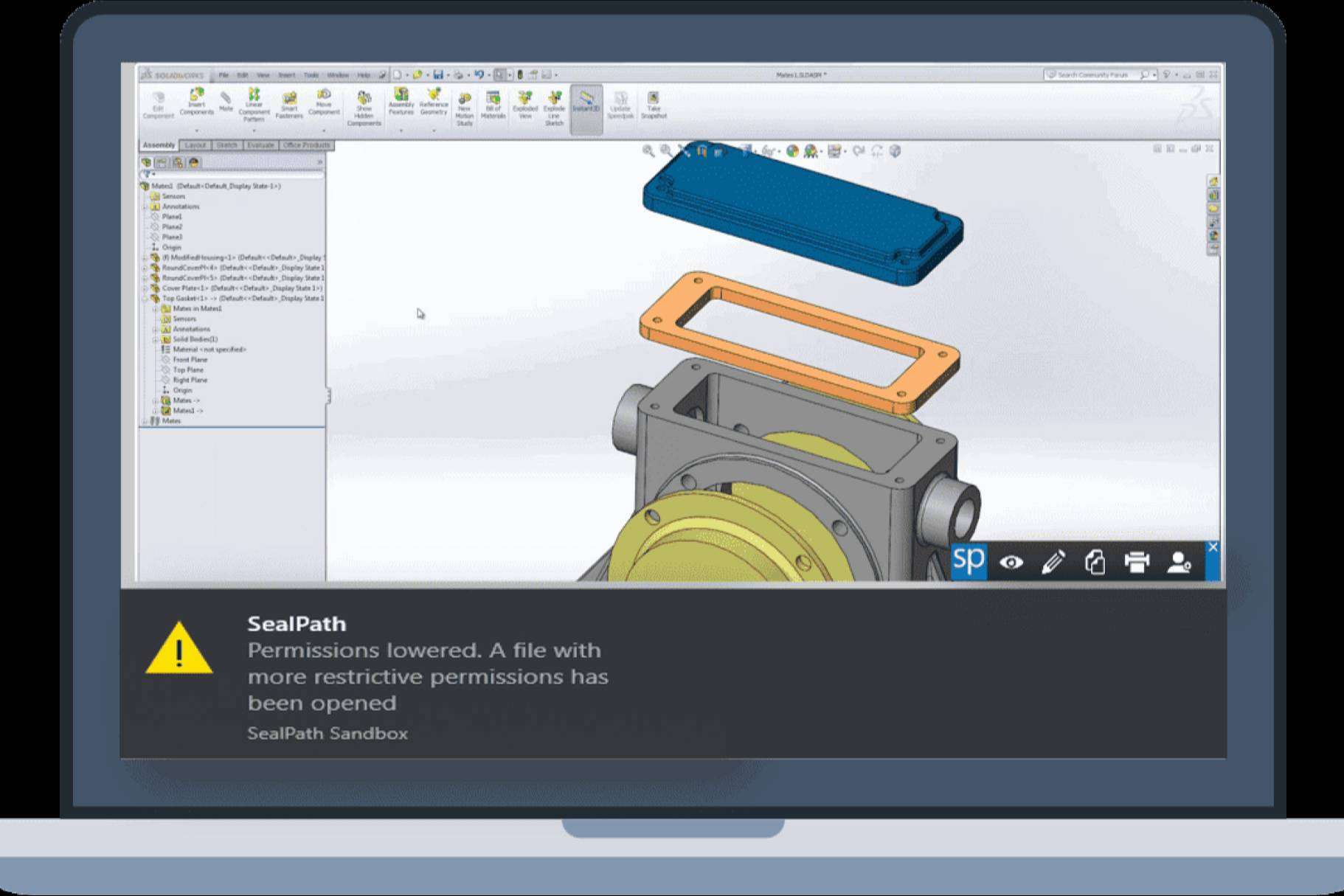
Task: Start a New Motion Study
Action: [464, 109]
